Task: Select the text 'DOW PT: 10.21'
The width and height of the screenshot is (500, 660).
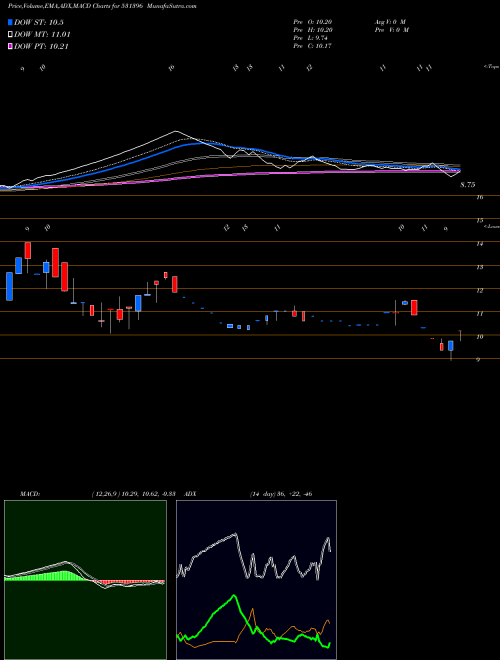Action: tap(41, 46)
